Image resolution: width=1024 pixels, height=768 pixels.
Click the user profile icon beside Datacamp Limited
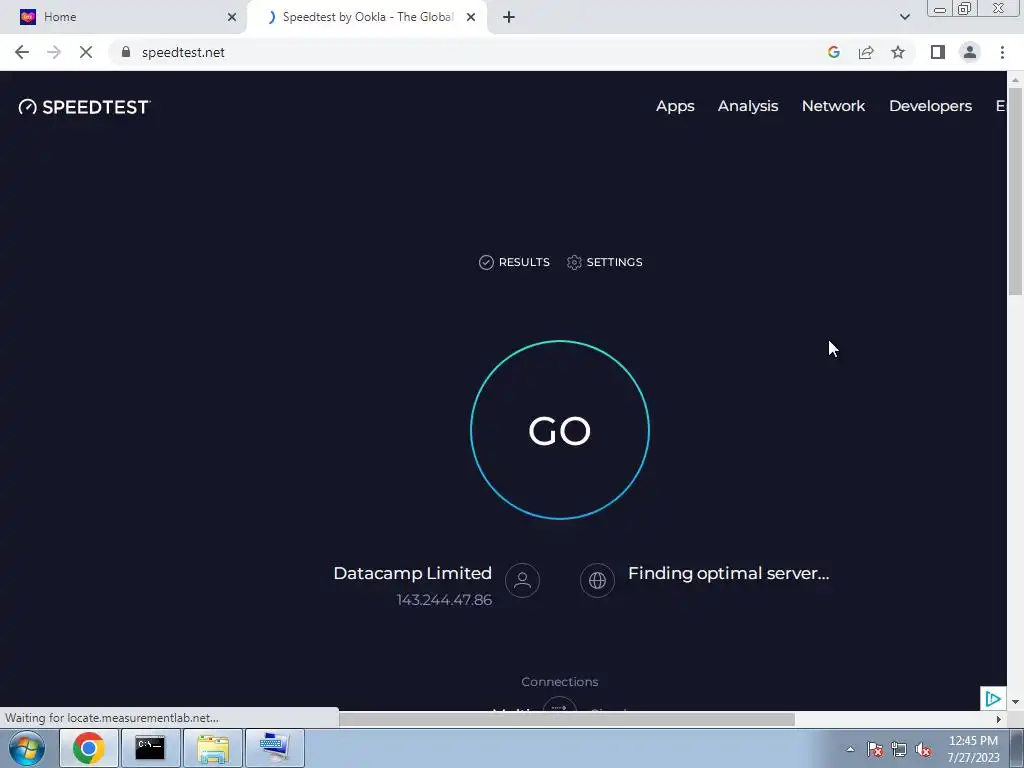point(522,580)
